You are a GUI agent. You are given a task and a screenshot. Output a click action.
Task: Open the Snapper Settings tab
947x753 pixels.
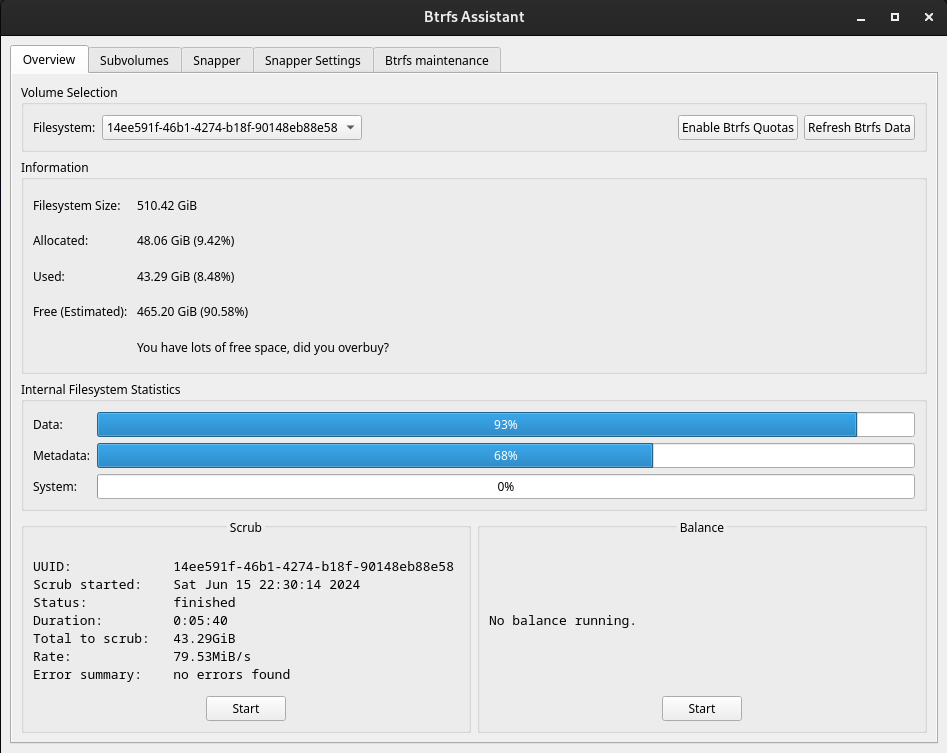point(313,60)
